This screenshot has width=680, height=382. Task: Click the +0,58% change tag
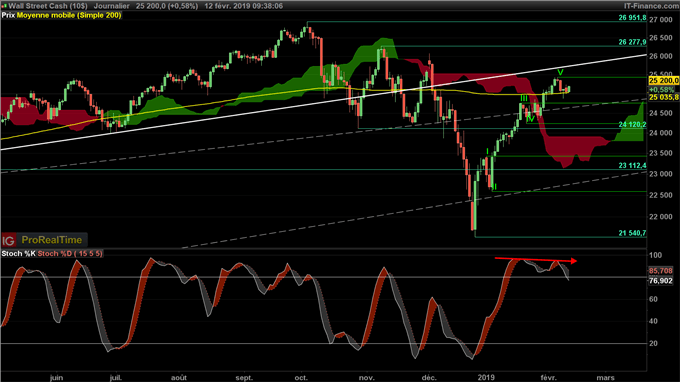pos(661,89)
